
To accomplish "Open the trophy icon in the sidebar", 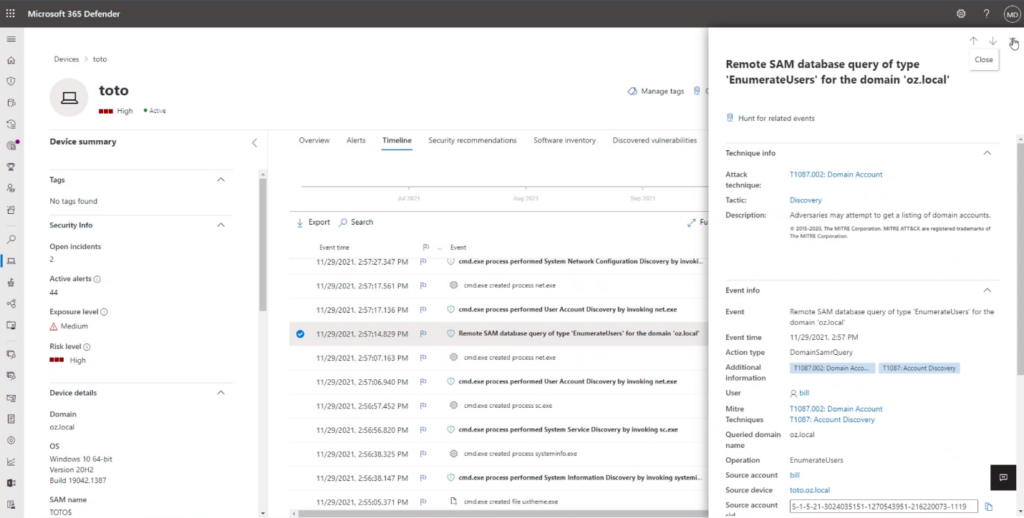I will point(10,167).
